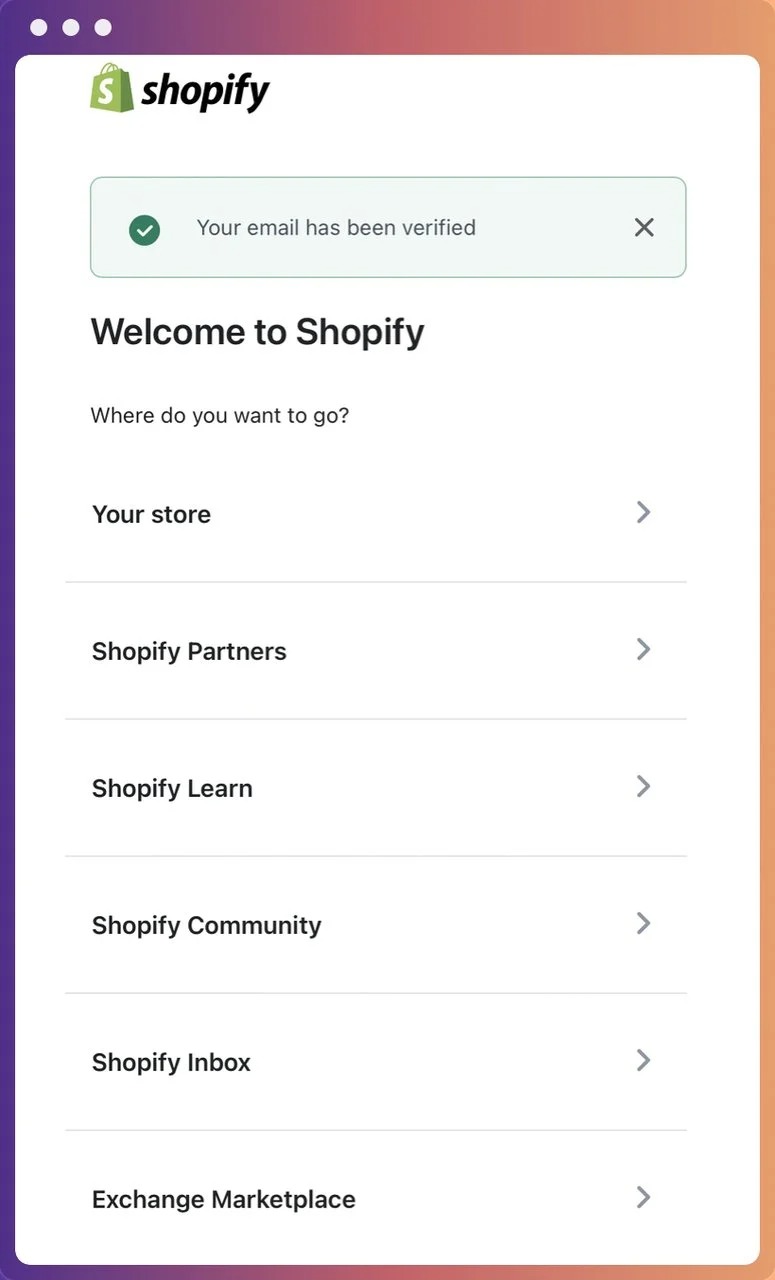The image size is (775, 1280).
Task: Click the chevron beside Shopify Inbox
Action: tap(643, 1060)
